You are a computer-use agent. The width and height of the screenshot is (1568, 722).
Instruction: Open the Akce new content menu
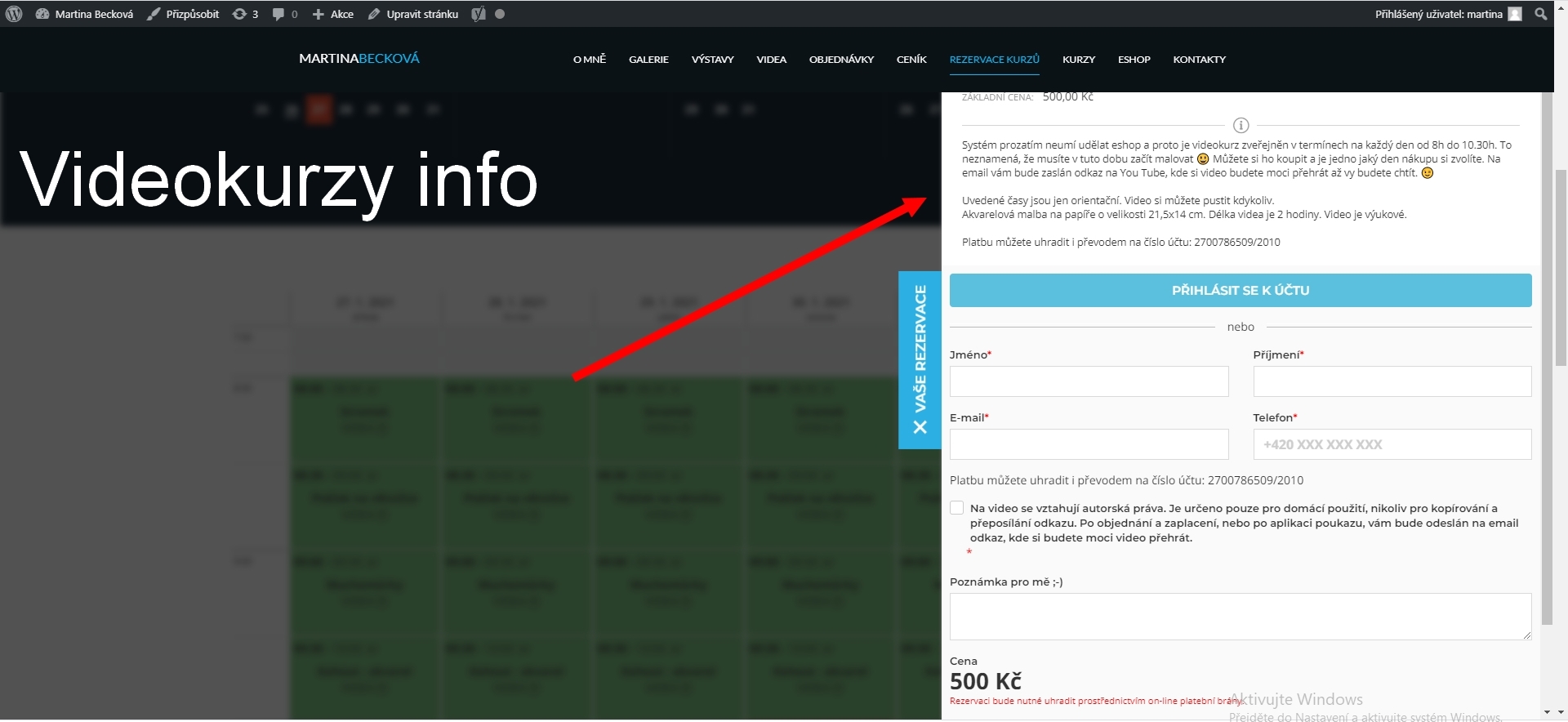pos(333,14)
